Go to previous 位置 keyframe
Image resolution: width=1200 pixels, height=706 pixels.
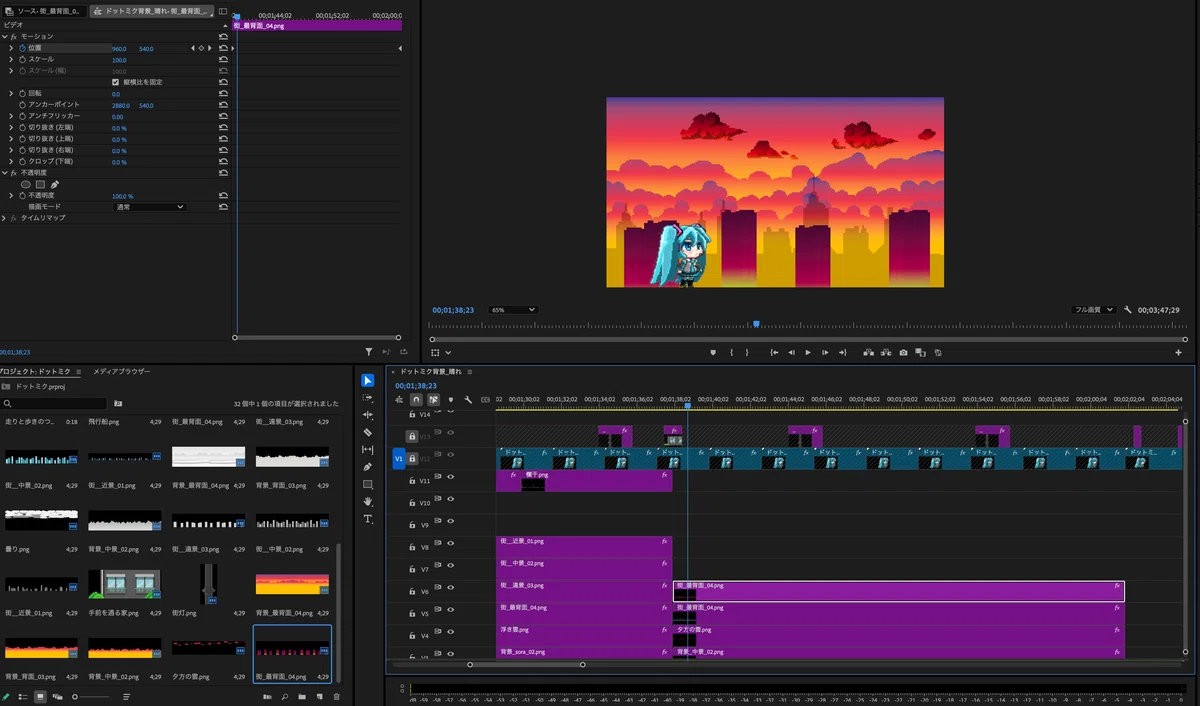click(x=193, y=48)
